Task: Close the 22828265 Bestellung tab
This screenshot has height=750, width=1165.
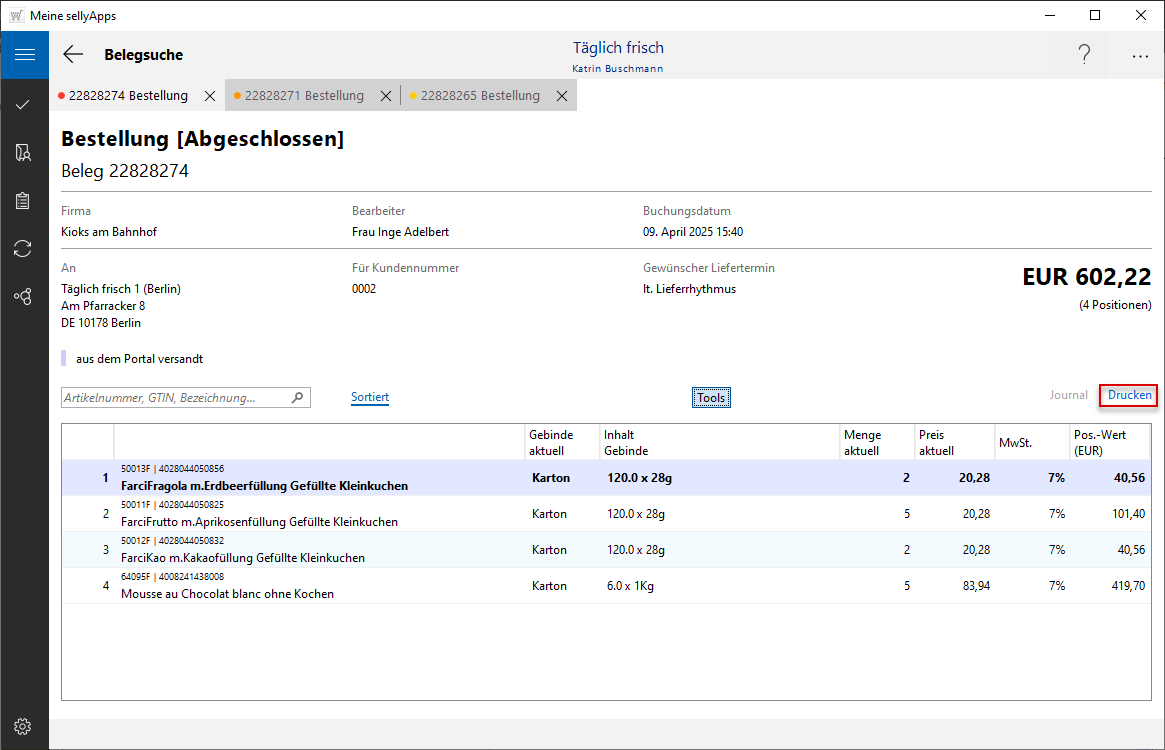Action: [562, 96]
